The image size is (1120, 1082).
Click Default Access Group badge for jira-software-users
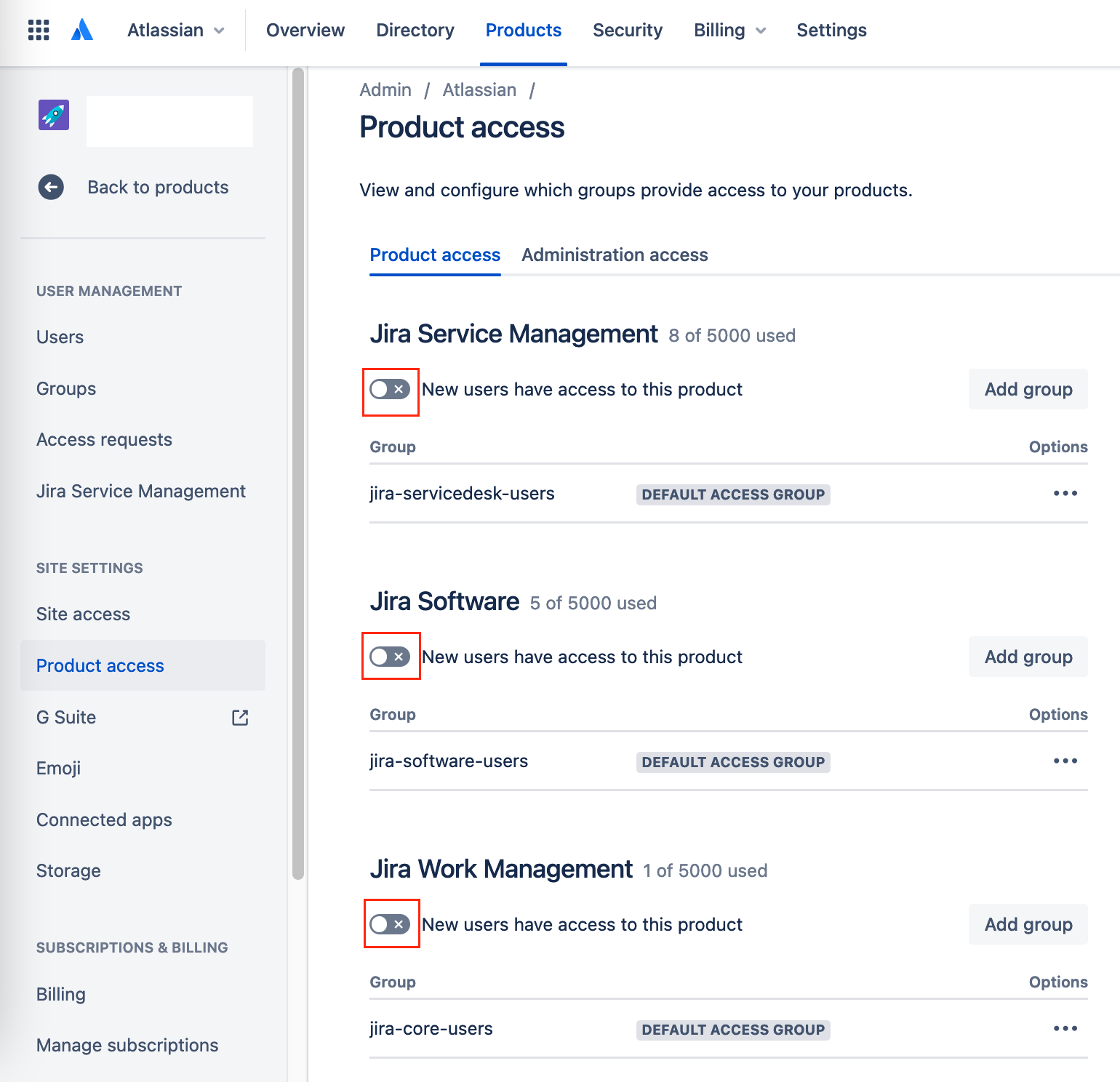[733, 762]
